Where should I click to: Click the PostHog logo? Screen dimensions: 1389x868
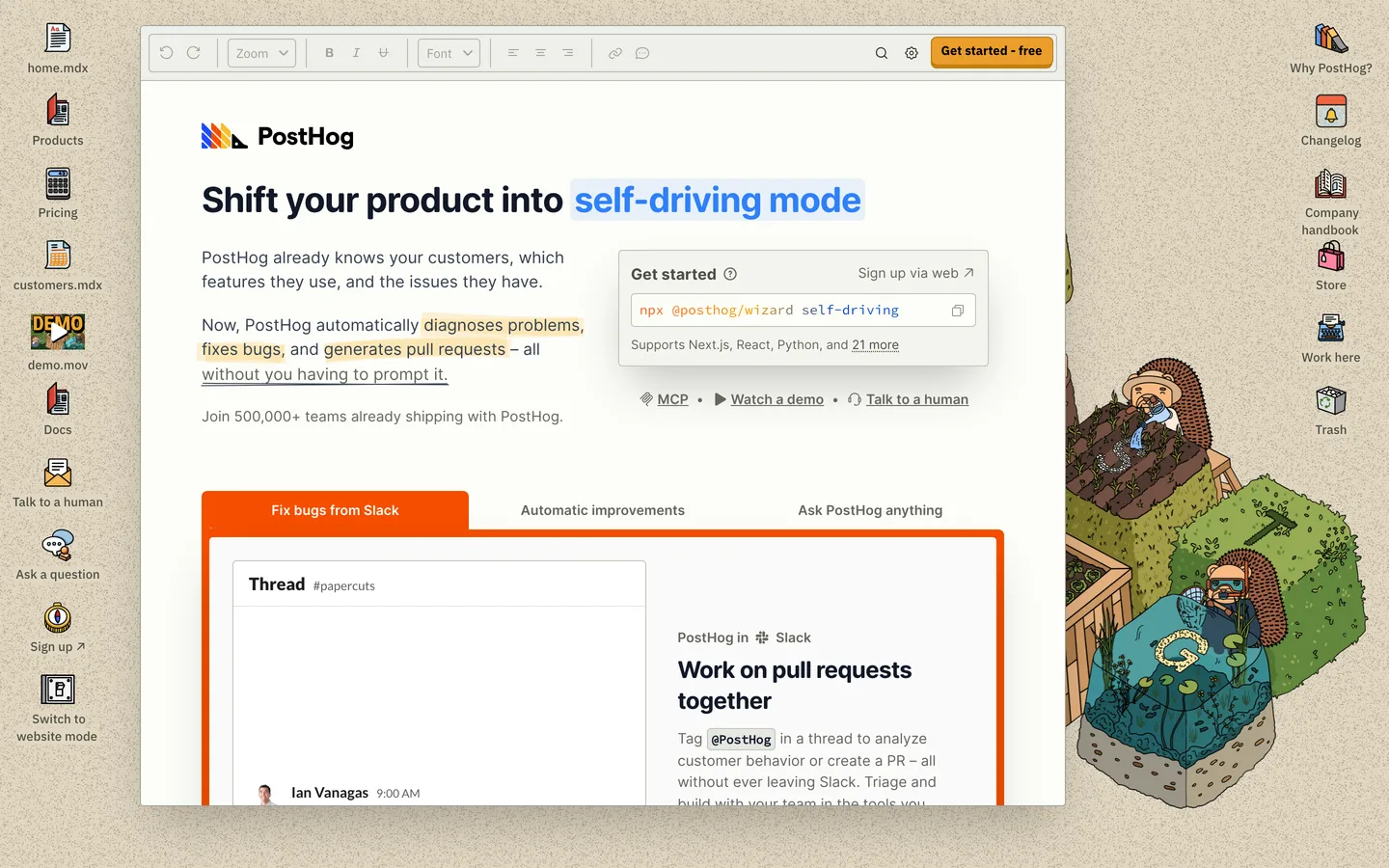[x=278, y=136]
